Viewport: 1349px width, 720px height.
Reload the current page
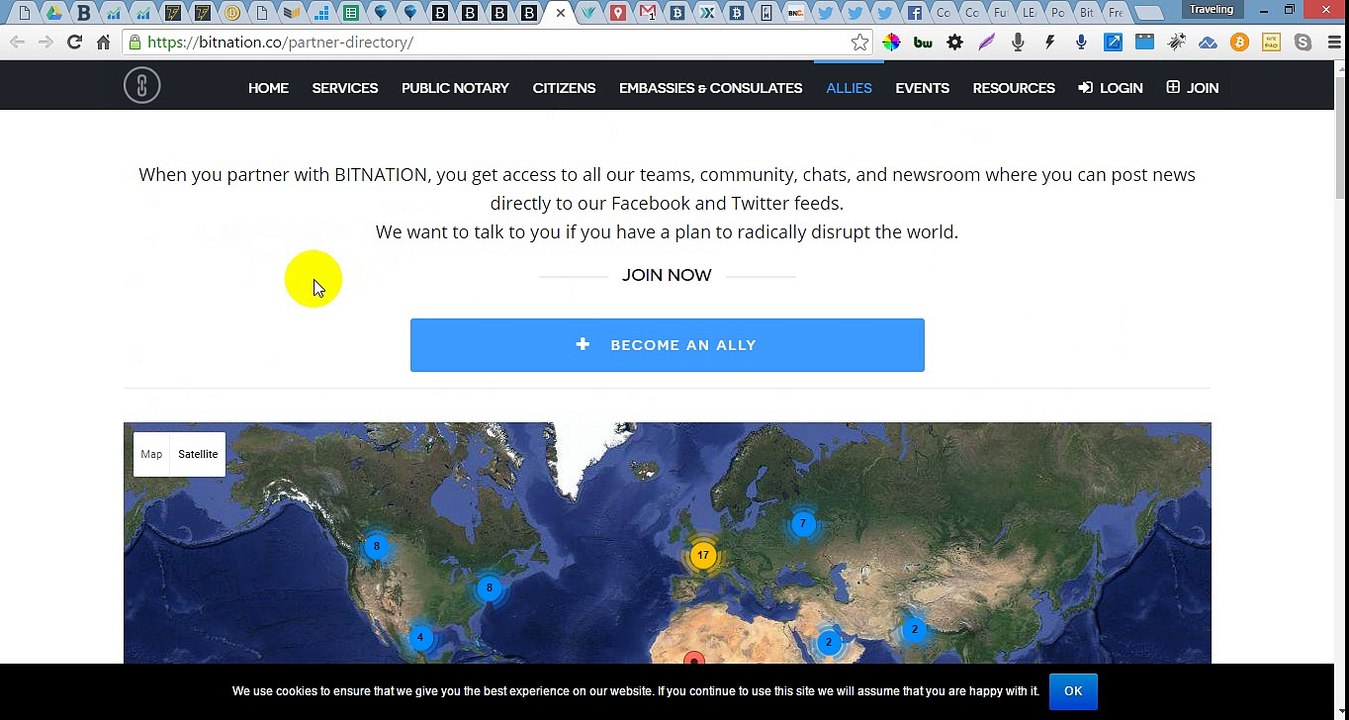coord(74,42)
